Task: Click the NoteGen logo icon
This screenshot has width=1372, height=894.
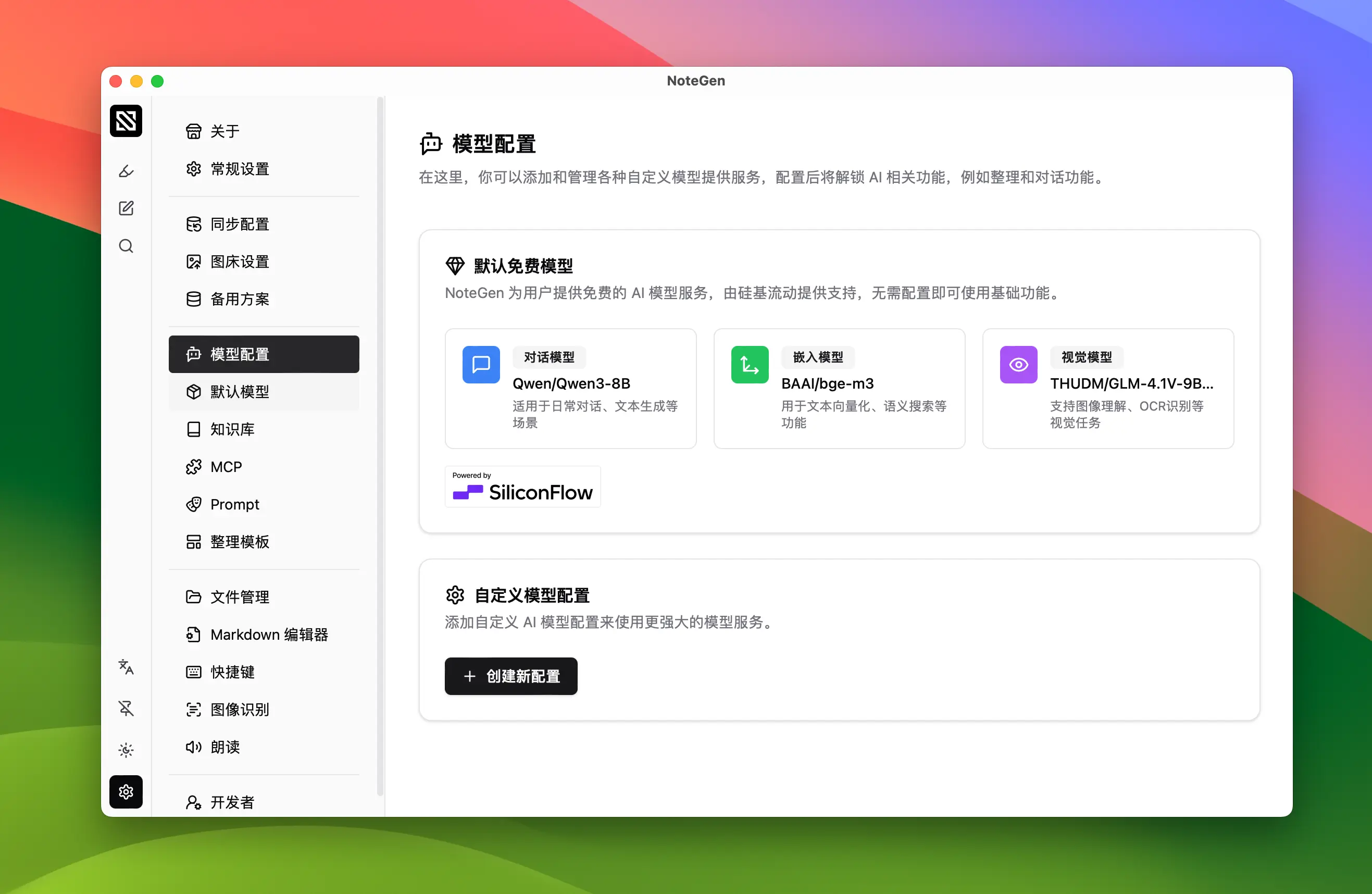Action: 126,121
